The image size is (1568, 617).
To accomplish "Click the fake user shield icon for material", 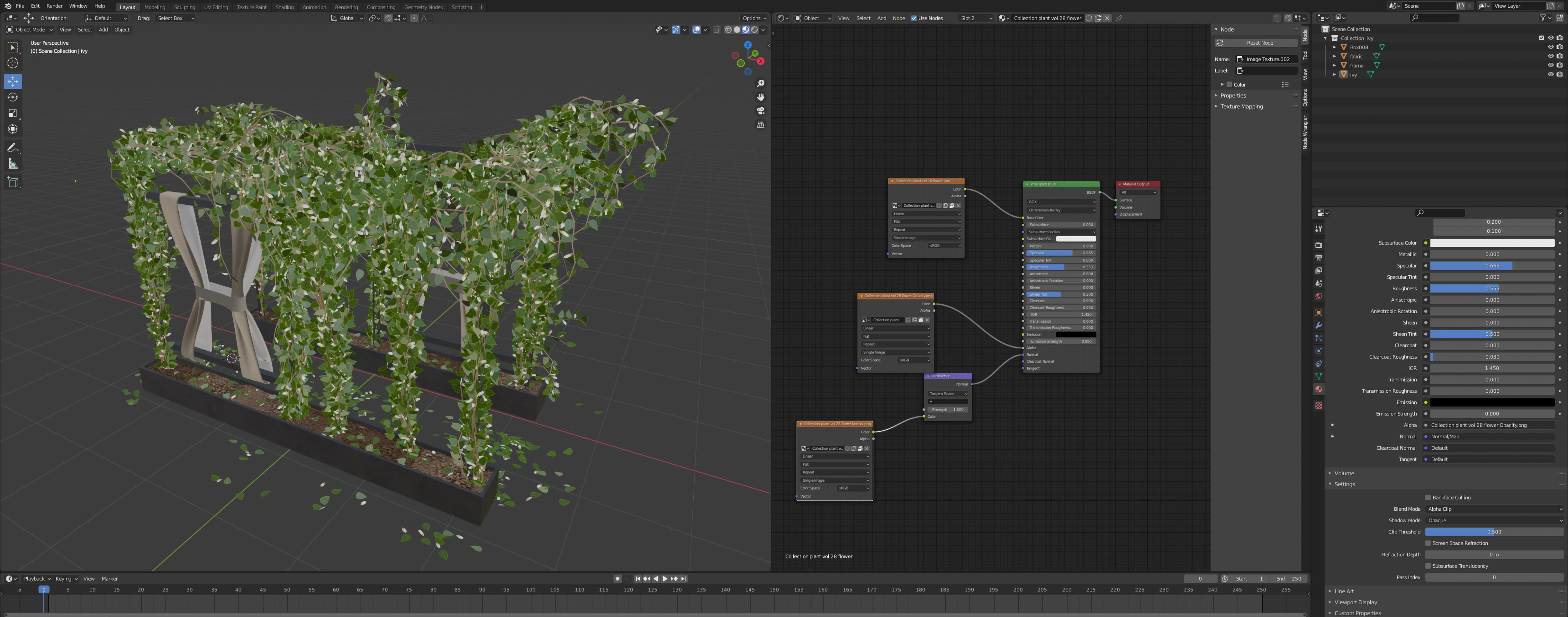I will (x=1089, y=18).
